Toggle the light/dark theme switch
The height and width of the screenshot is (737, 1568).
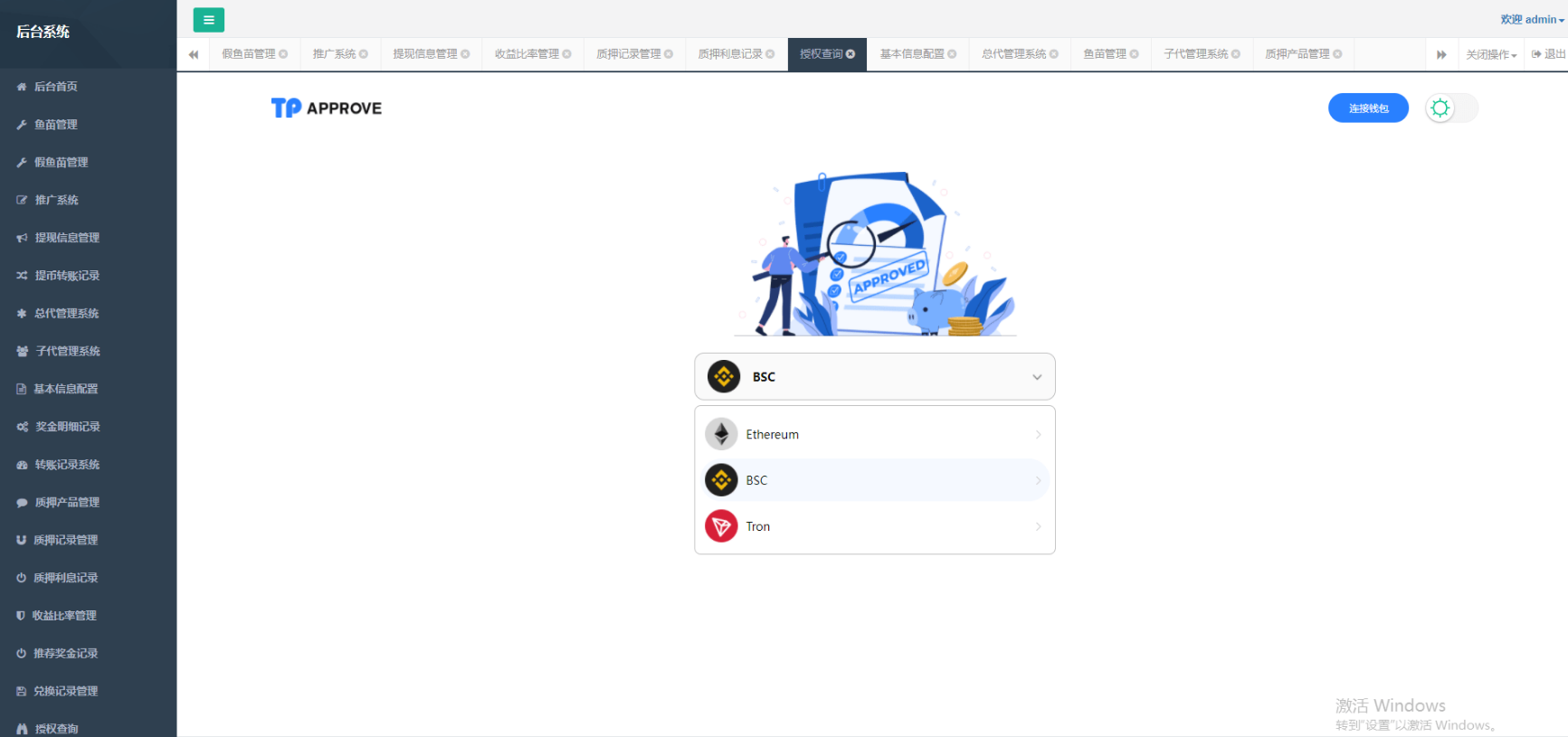tap(1450, 109)
